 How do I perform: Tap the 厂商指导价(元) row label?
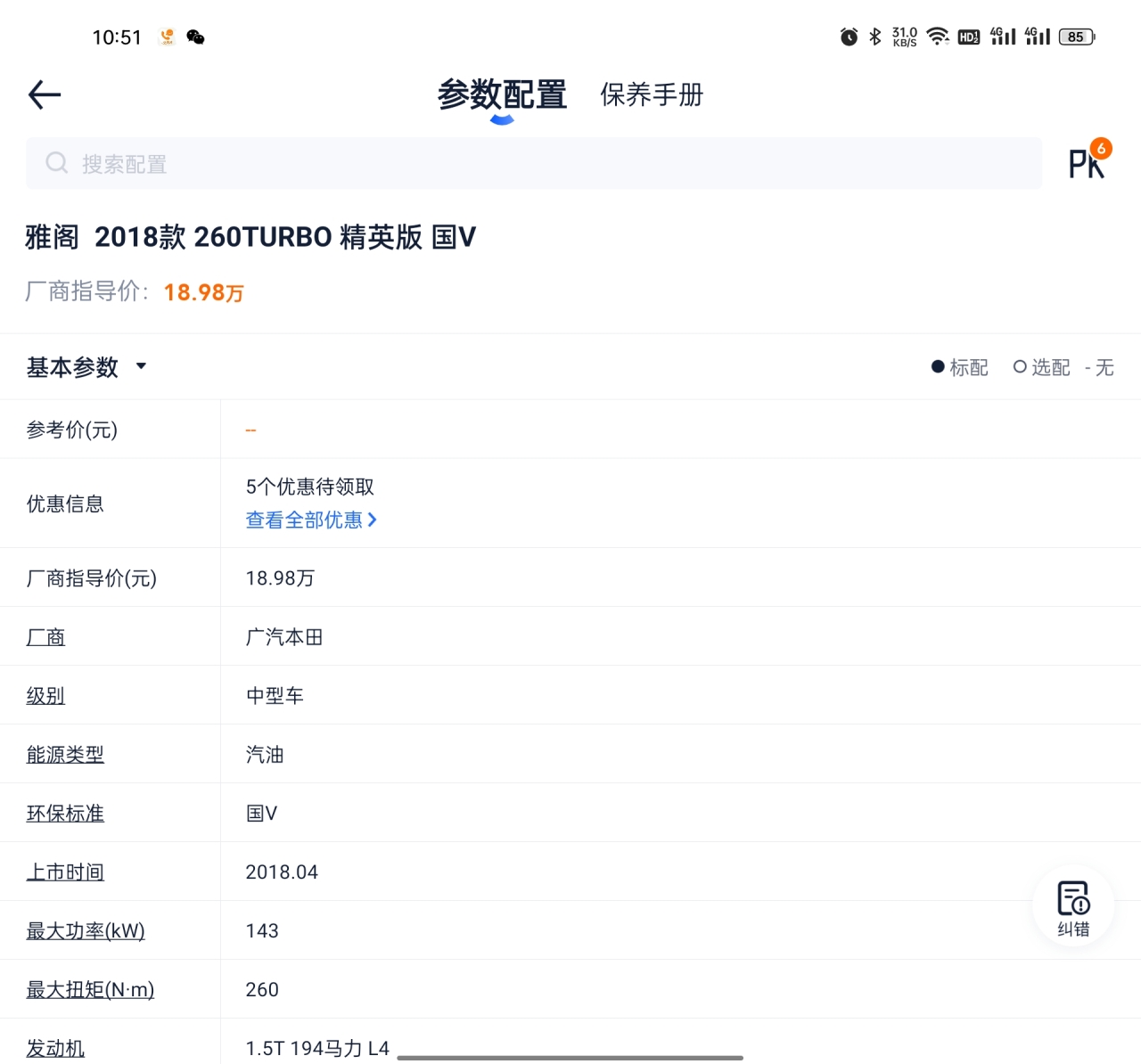(x=92, y=578)
